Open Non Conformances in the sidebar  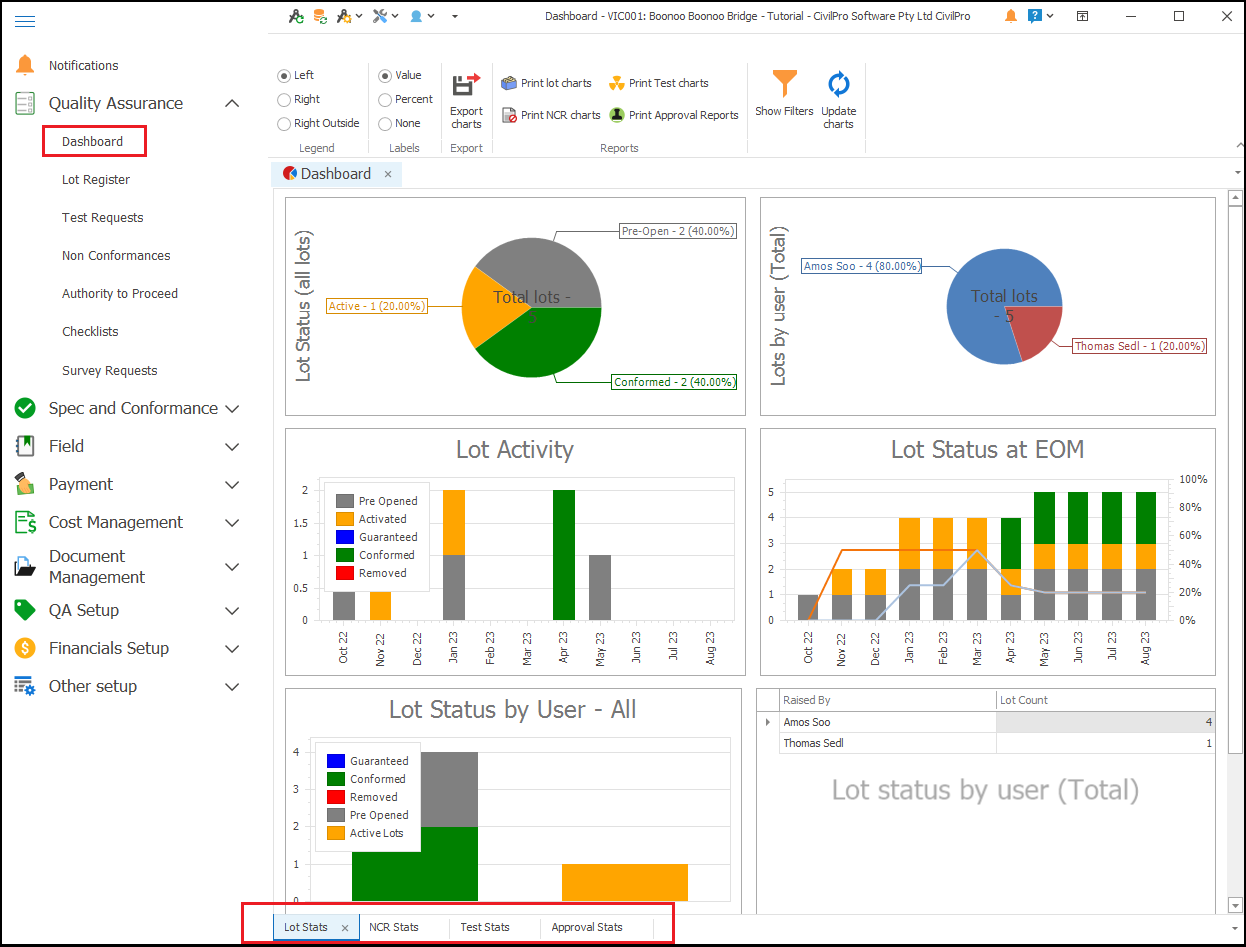click(x=116, y=256)
